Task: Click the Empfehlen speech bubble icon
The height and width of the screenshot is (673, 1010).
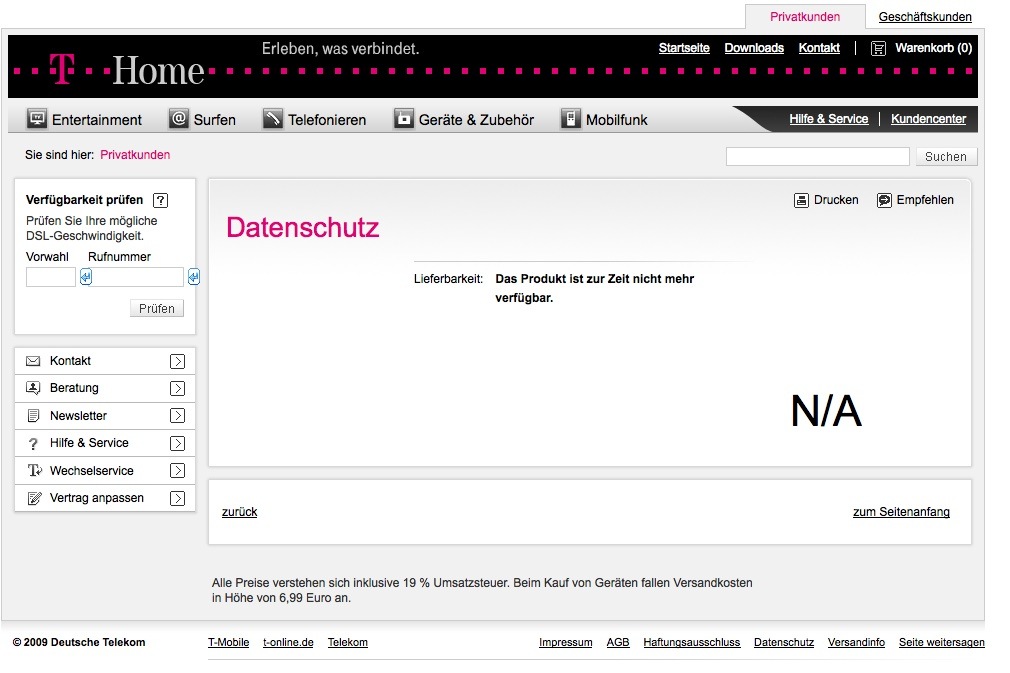Action: point(884,200)
